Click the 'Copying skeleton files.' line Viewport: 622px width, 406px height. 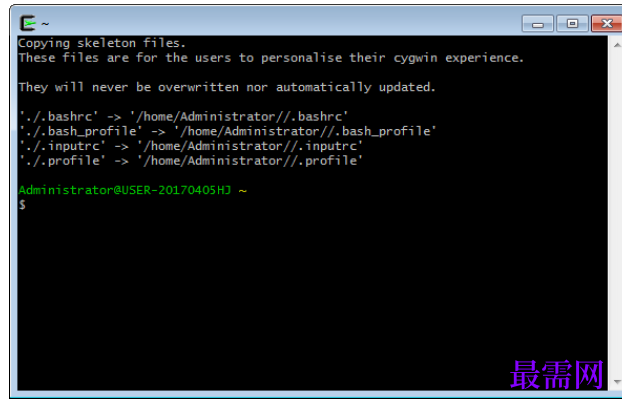pos(102,43)
